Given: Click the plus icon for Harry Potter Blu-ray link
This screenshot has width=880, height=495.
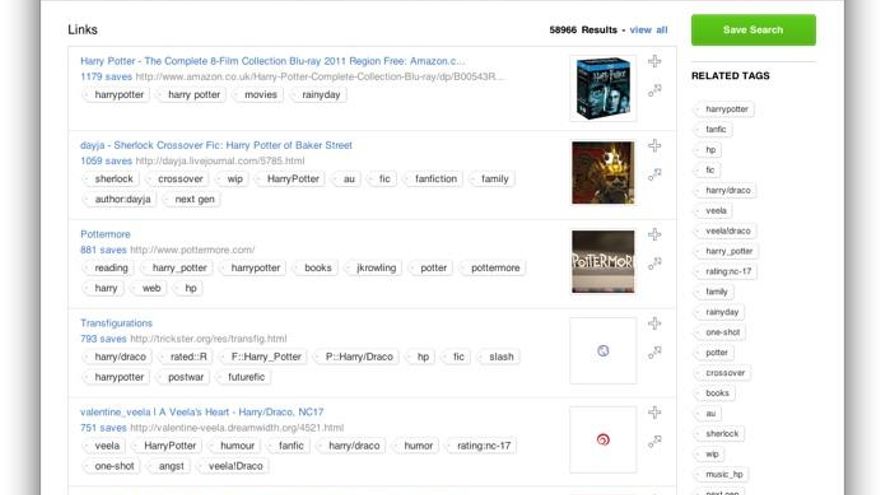Looking at the screenshot, I should point(654,61).
